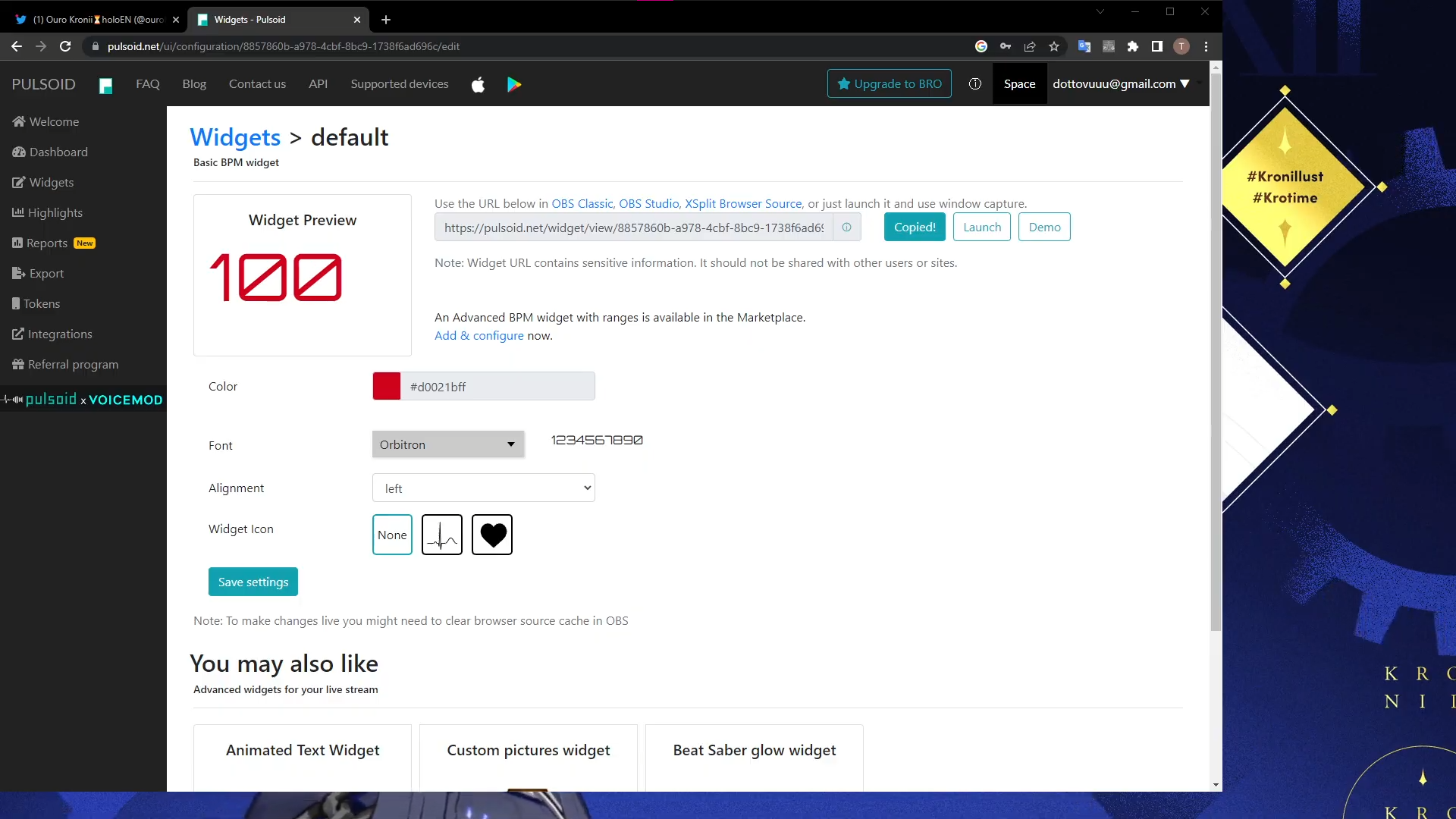Open OBS Studio link
Screen dimensions: 1456x819
648,204
